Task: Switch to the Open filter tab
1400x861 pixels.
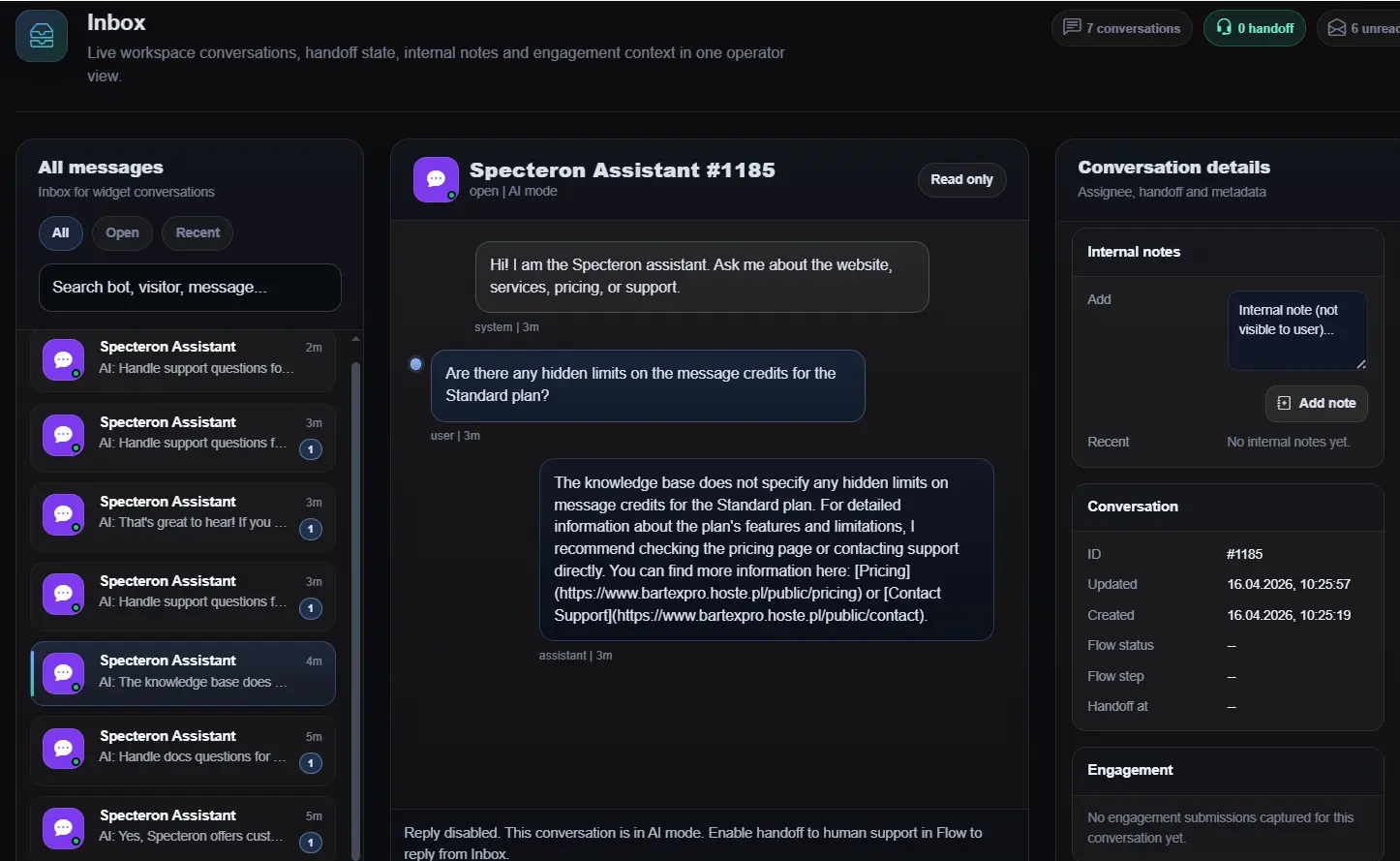Action: click(x=122, y=232)
